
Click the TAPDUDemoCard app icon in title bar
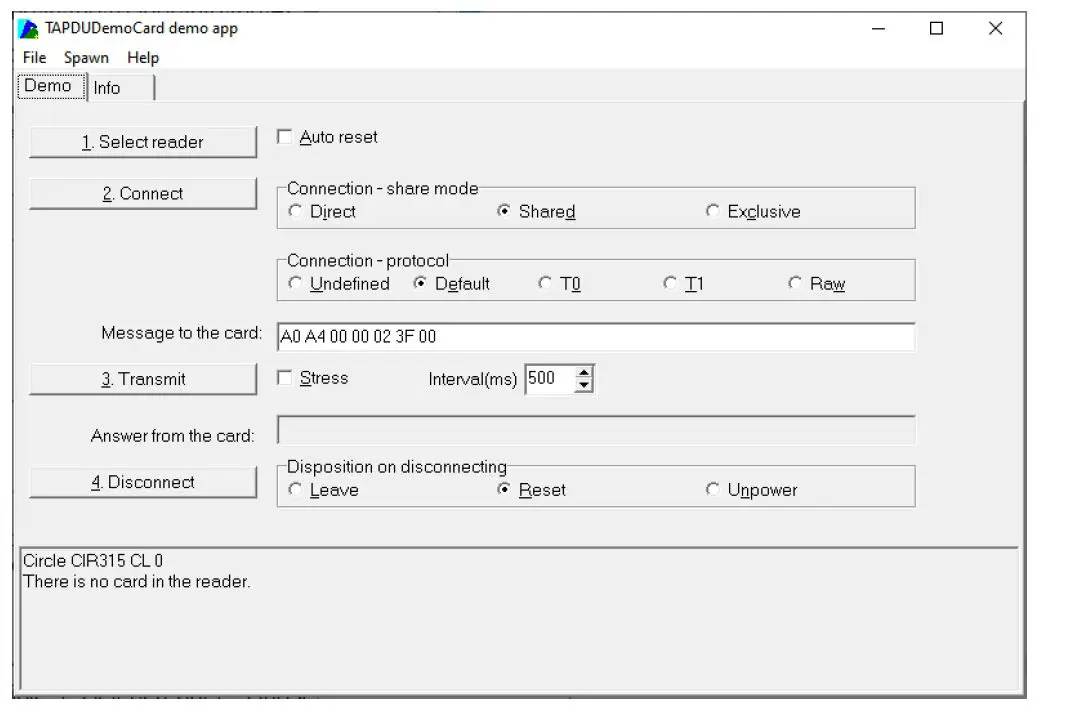click(29, 28)
